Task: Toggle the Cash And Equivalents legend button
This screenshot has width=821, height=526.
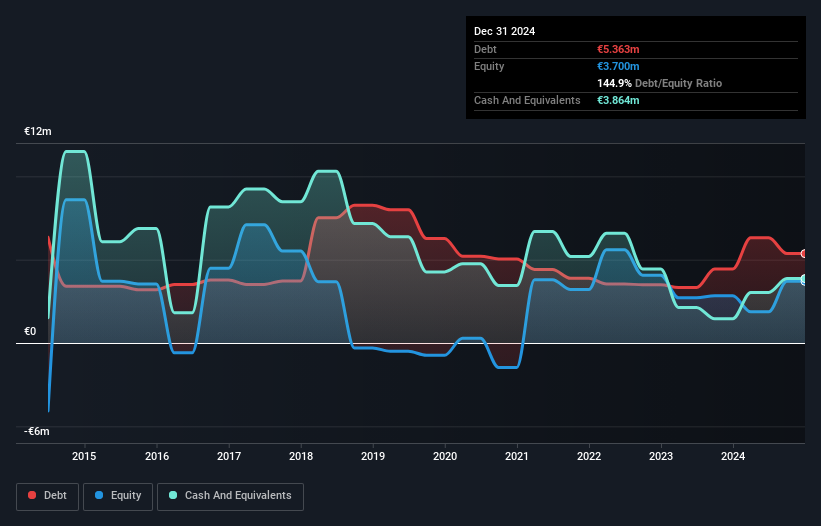Action: tap(230, 496)
